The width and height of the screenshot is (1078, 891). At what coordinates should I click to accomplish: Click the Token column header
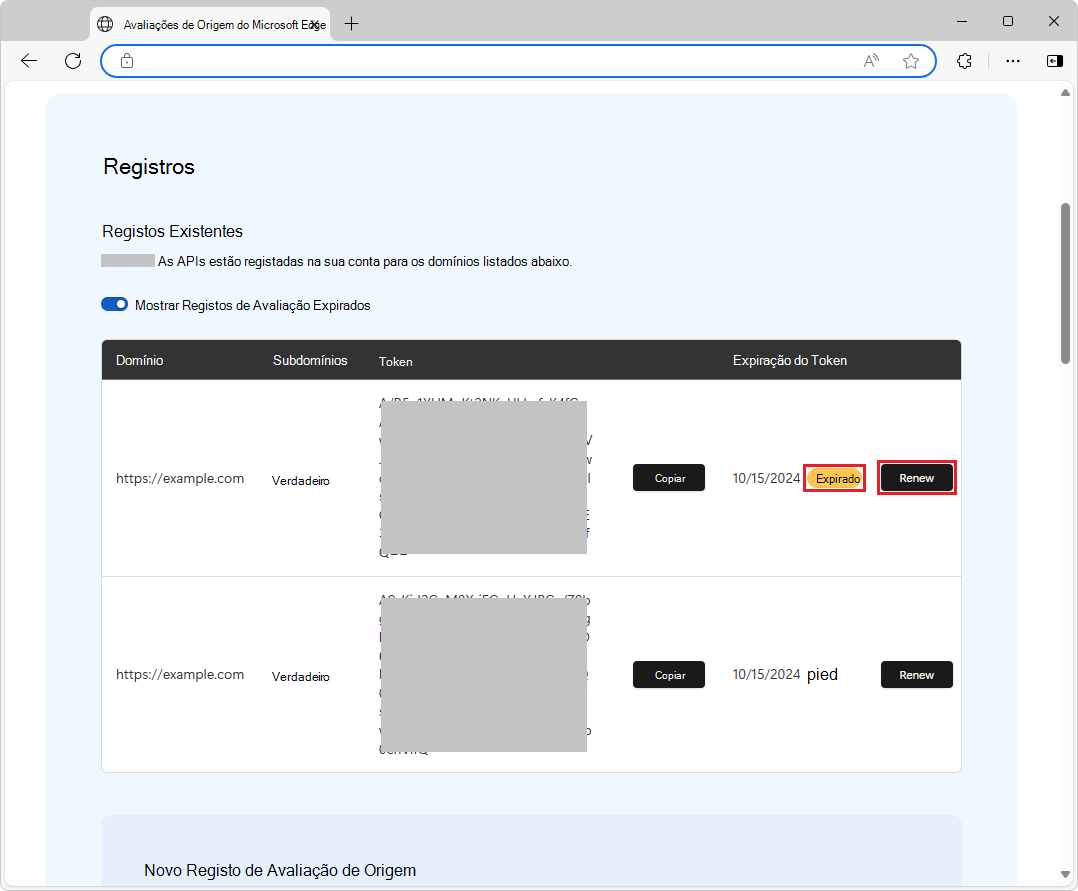[x=395, y=362]
